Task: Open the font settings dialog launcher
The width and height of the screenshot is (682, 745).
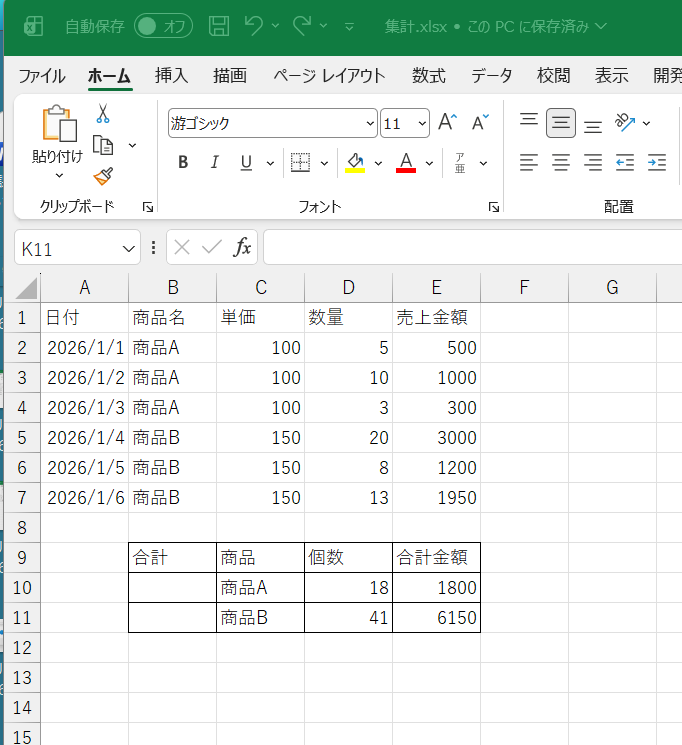Action: pos(493,207)
